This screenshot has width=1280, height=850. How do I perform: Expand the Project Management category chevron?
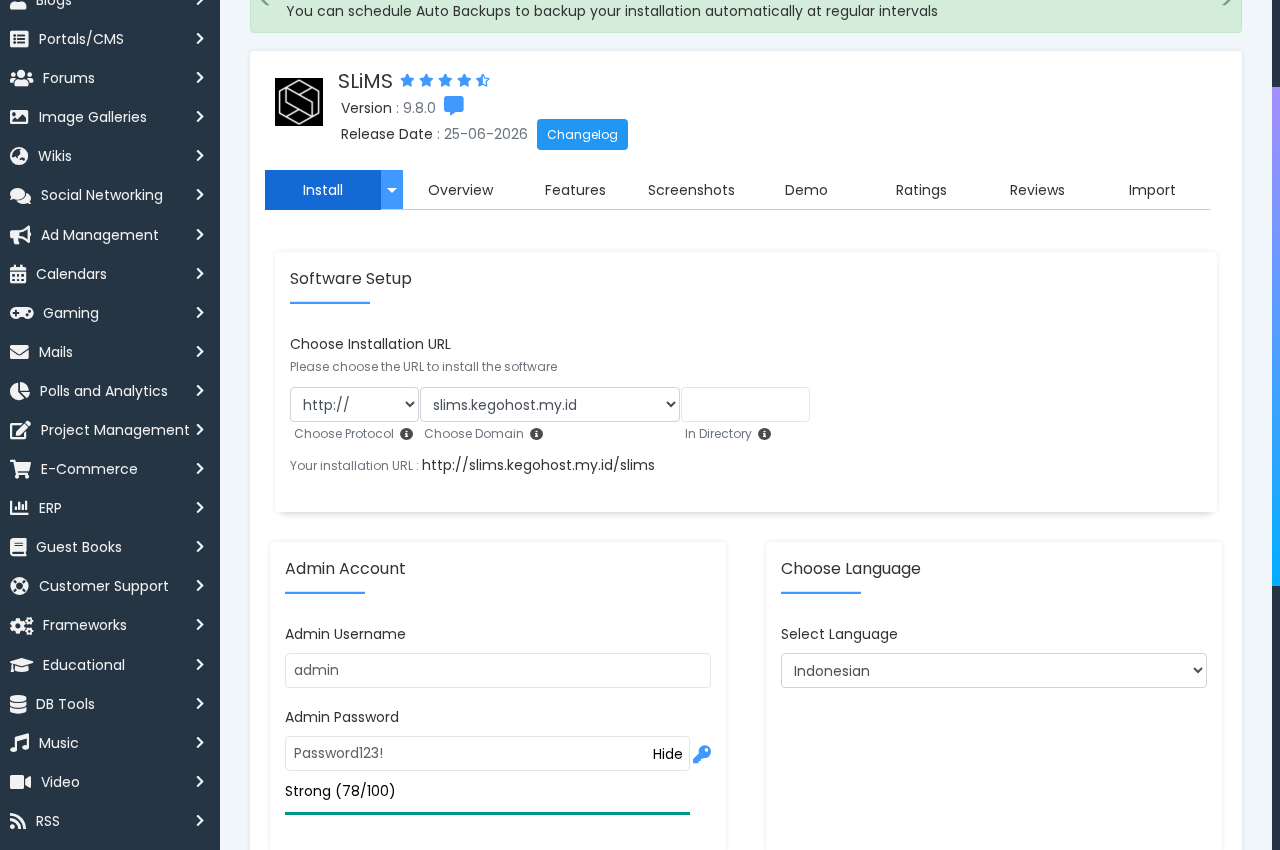[x=200, y=430]
